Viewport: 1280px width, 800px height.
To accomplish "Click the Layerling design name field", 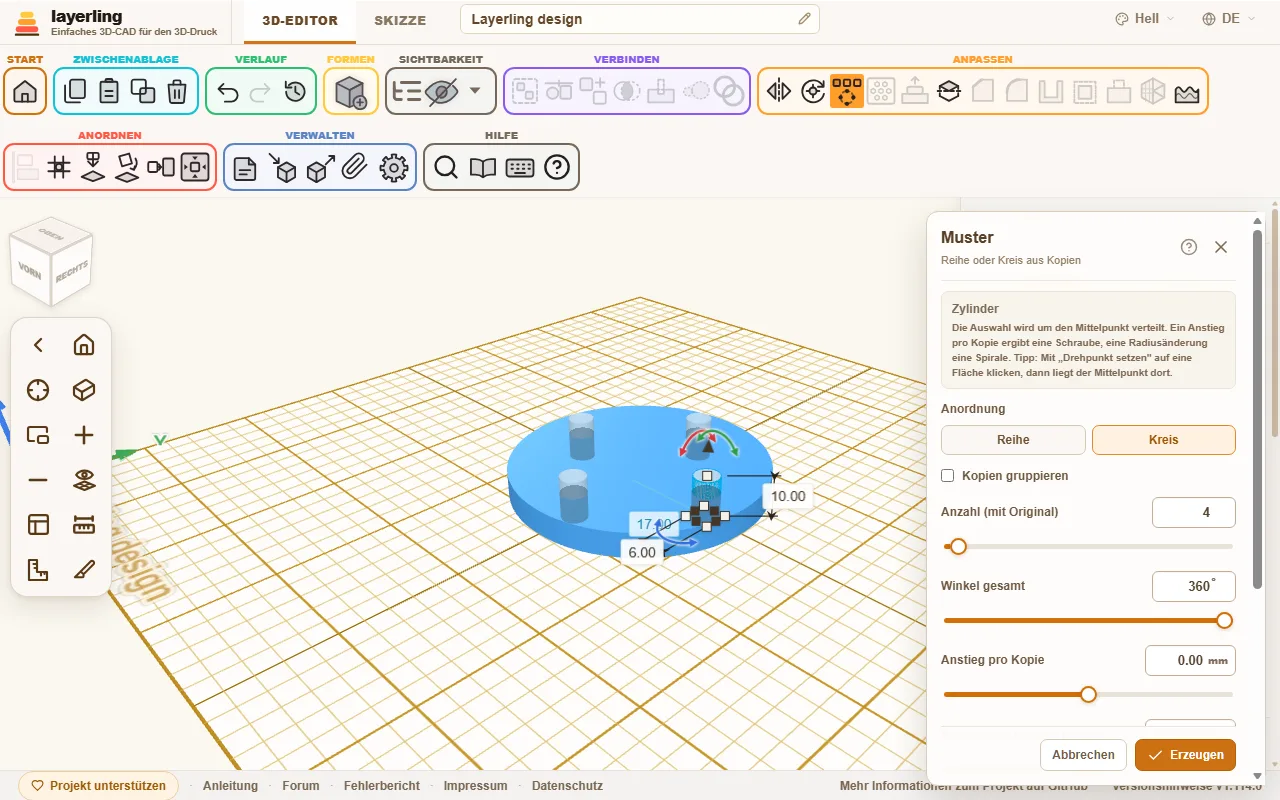I will pyautogui.click(x=640, y=19).
